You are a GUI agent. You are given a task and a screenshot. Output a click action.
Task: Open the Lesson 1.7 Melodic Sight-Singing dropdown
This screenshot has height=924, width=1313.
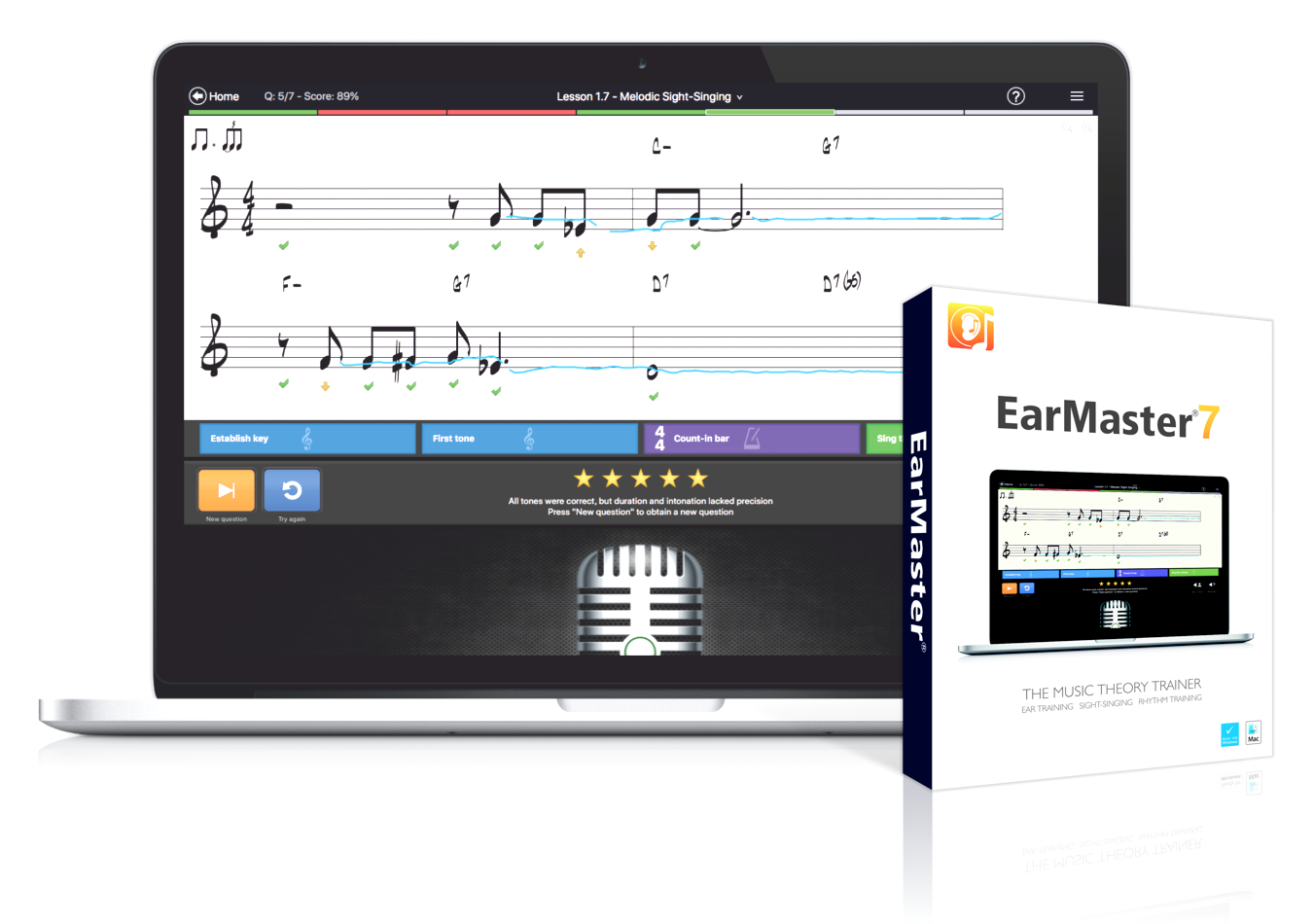740,96
